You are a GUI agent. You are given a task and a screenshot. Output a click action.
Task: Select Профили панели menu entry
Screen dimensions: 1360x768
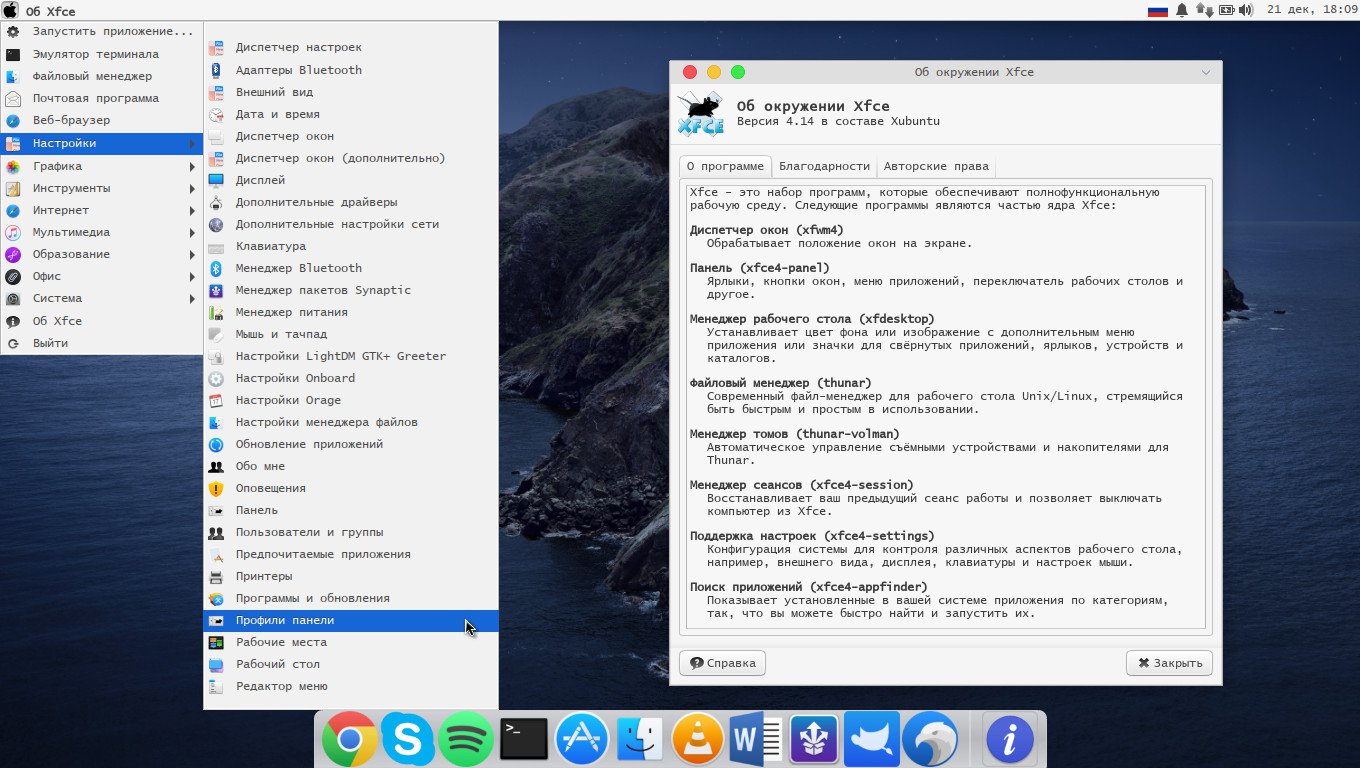[285, 620]
